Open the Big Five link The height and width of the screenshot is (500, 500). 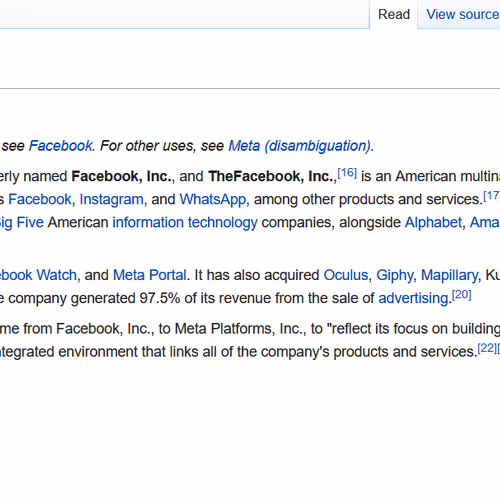pyautogui.click(x=22, y=222)
